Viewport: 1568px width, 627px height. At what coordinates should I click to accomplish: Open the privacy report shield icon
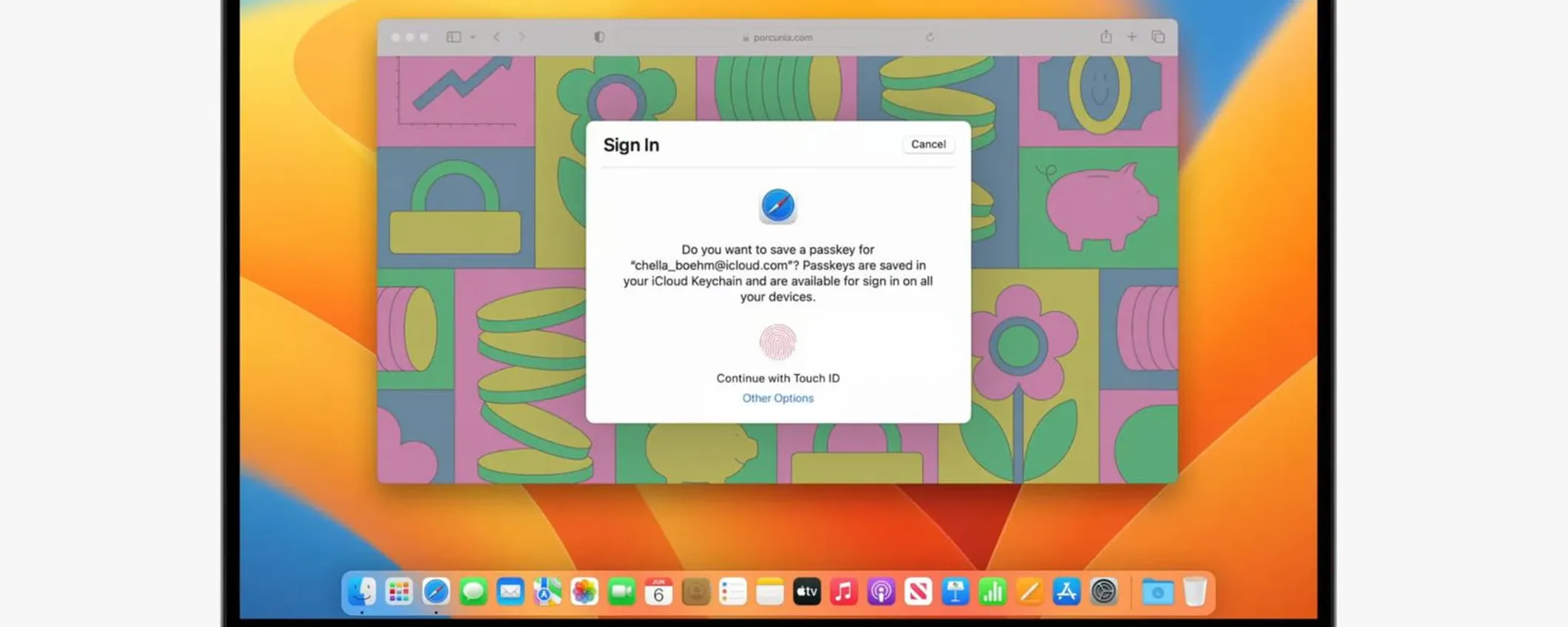coord(599,37)
